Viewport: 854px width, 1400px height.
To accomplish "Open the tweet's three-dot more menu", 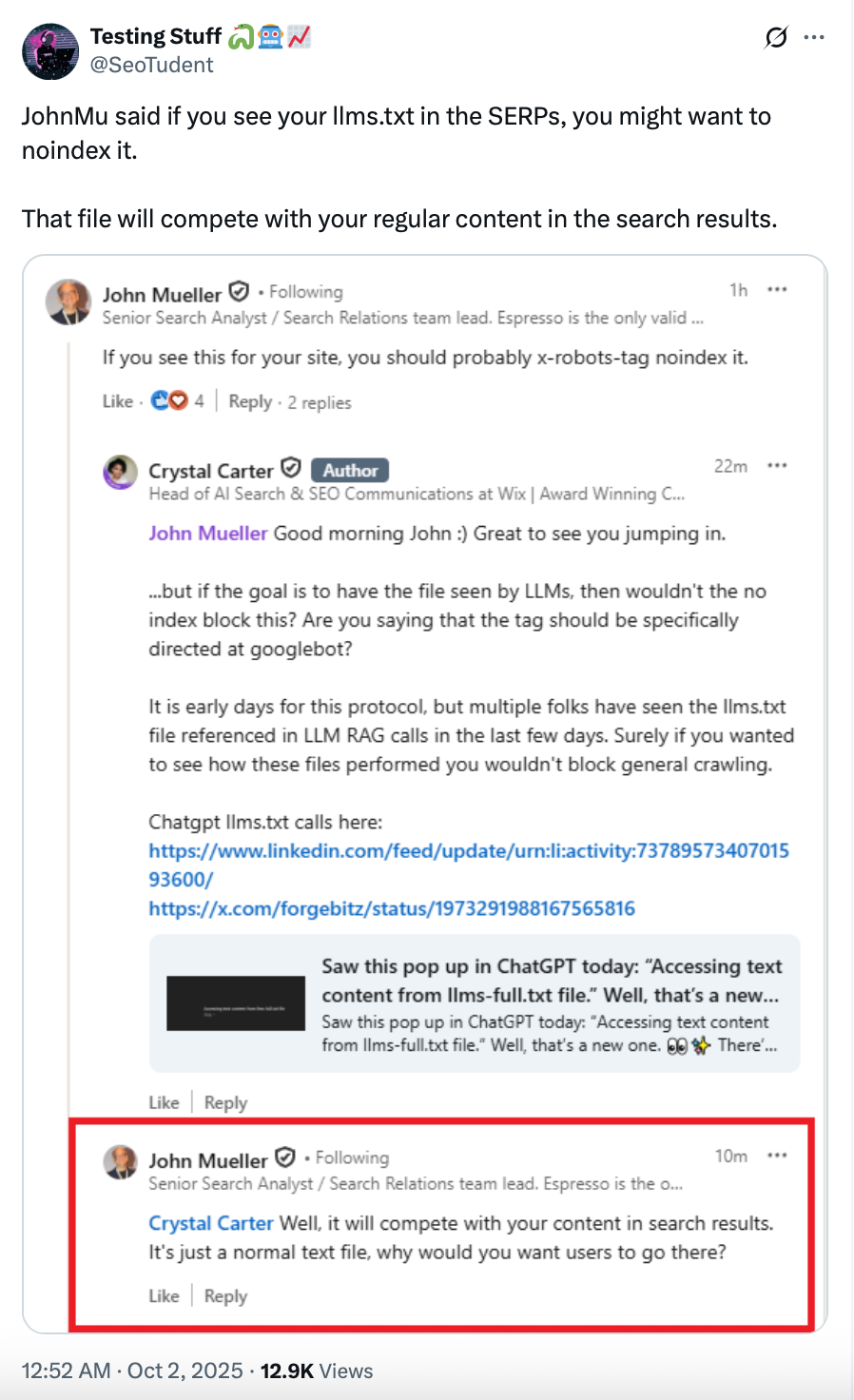I will pyautogui.click(x=814, y=38).
